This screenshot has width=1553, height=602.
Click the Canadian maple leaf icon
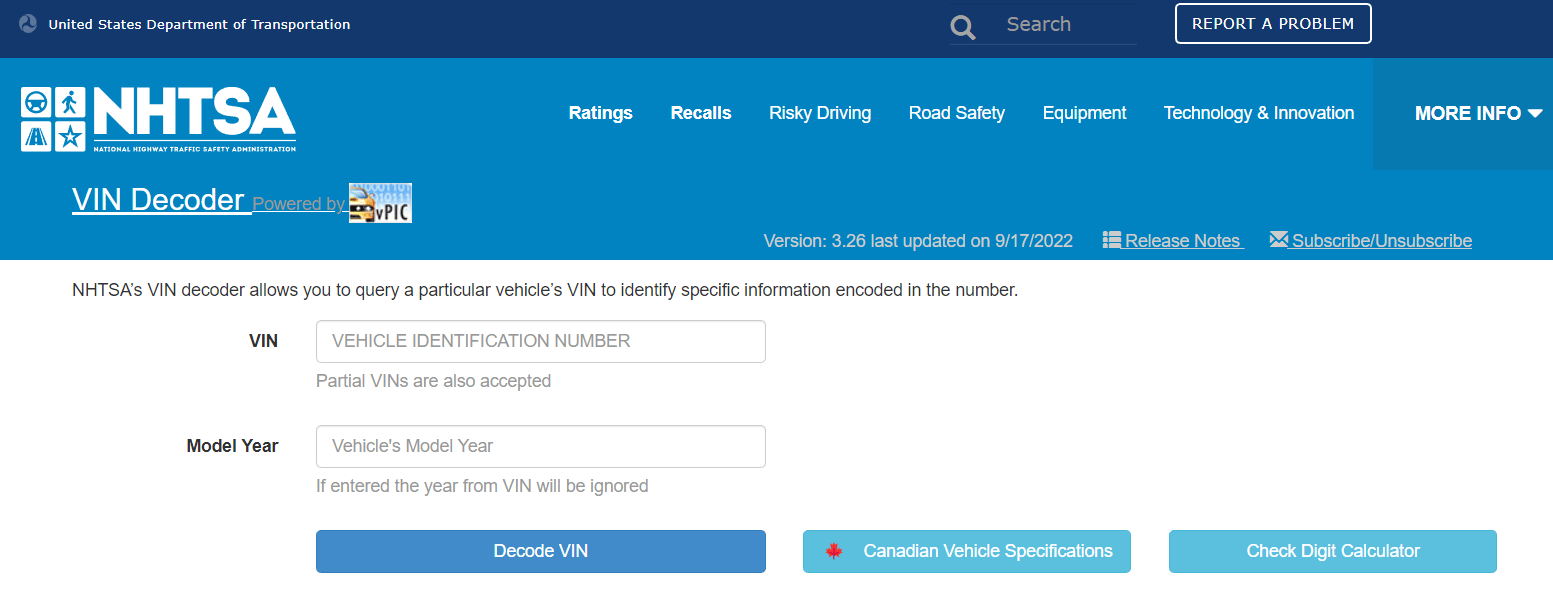(835, 550)
